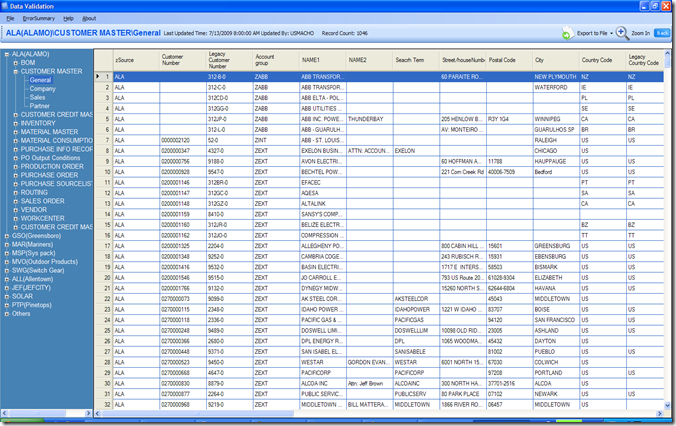Select row 17 header in grid

pos(104,246)
